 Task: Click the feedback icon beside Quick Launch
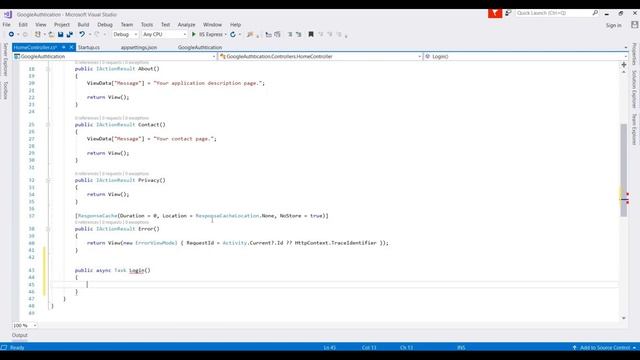(x=508, y=13)
